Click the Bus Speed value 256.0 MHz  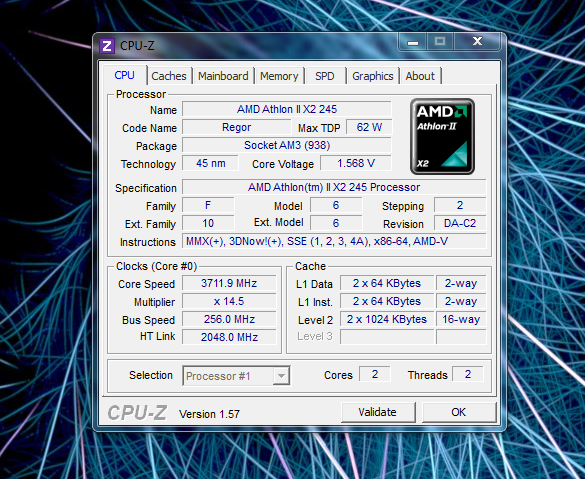(229, 319)
